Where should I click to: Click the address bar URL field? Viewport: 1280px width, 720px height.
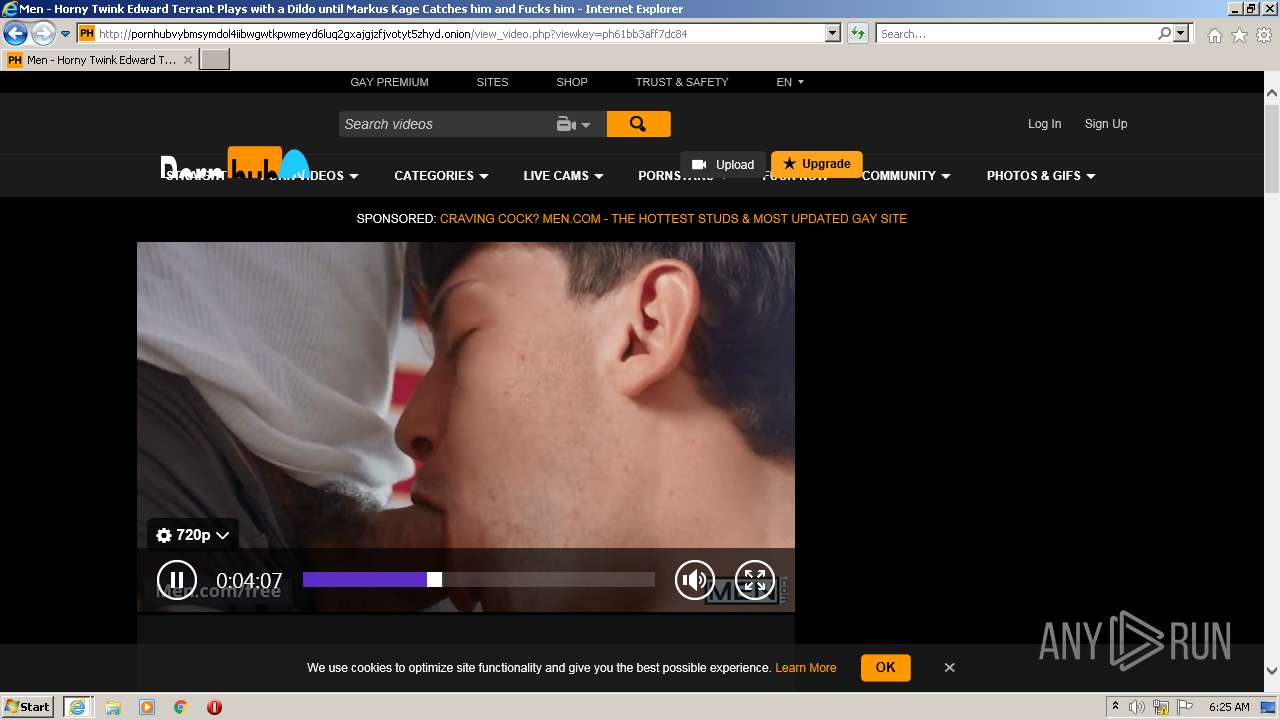coord(450,33)
